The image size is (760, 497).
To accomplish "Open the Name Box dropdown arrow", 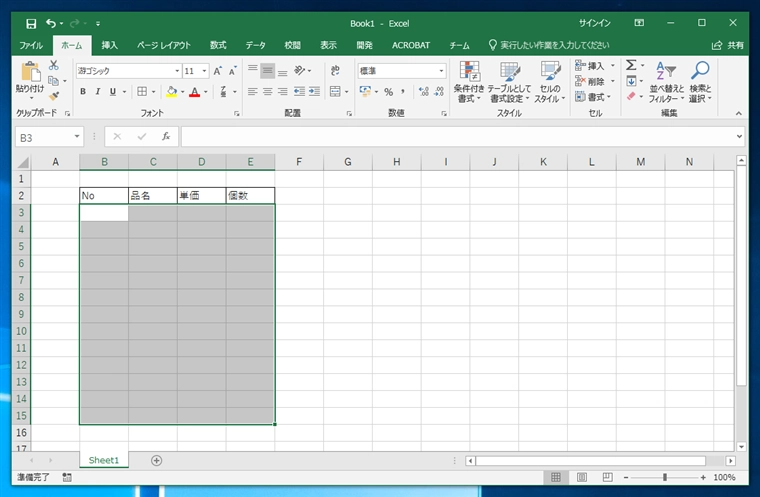I will (77, 137).
